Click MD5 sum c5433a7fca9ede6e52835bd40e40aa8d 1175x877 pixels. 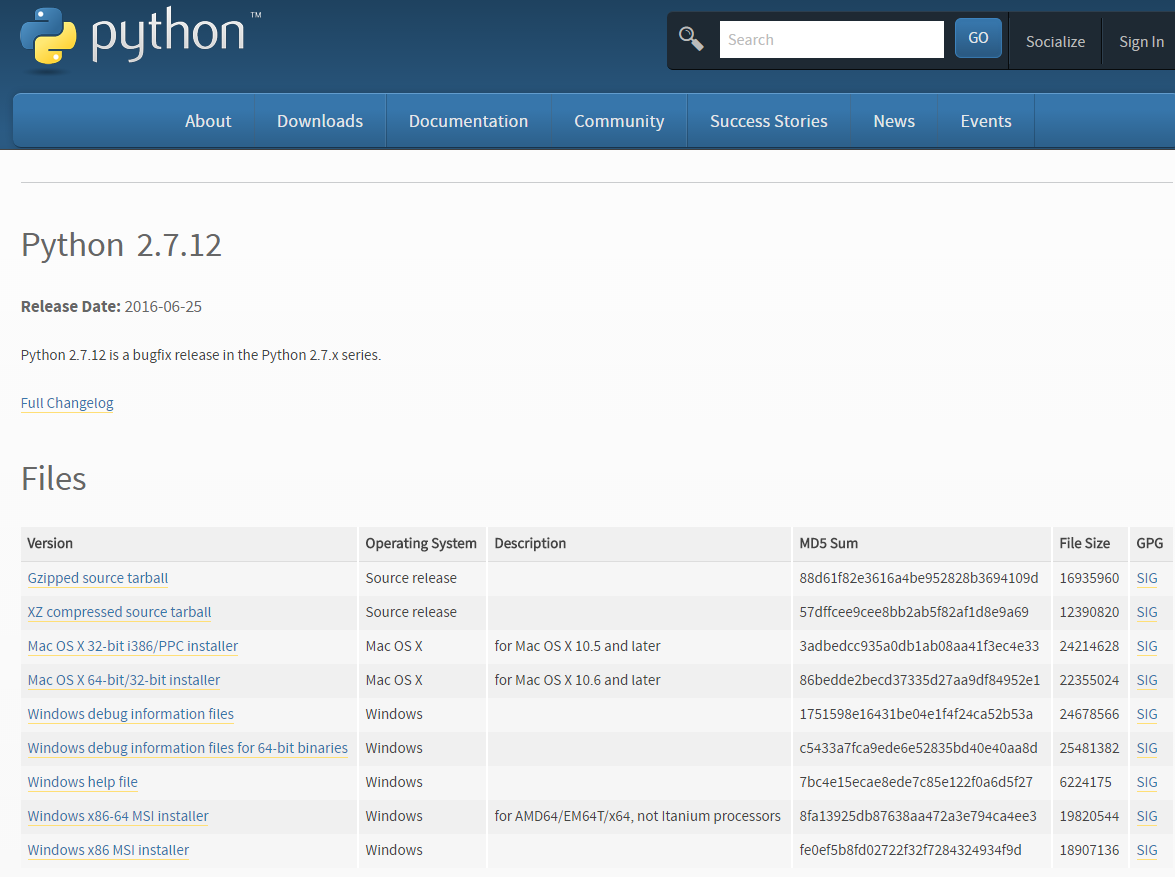click(x=918, y=747)
